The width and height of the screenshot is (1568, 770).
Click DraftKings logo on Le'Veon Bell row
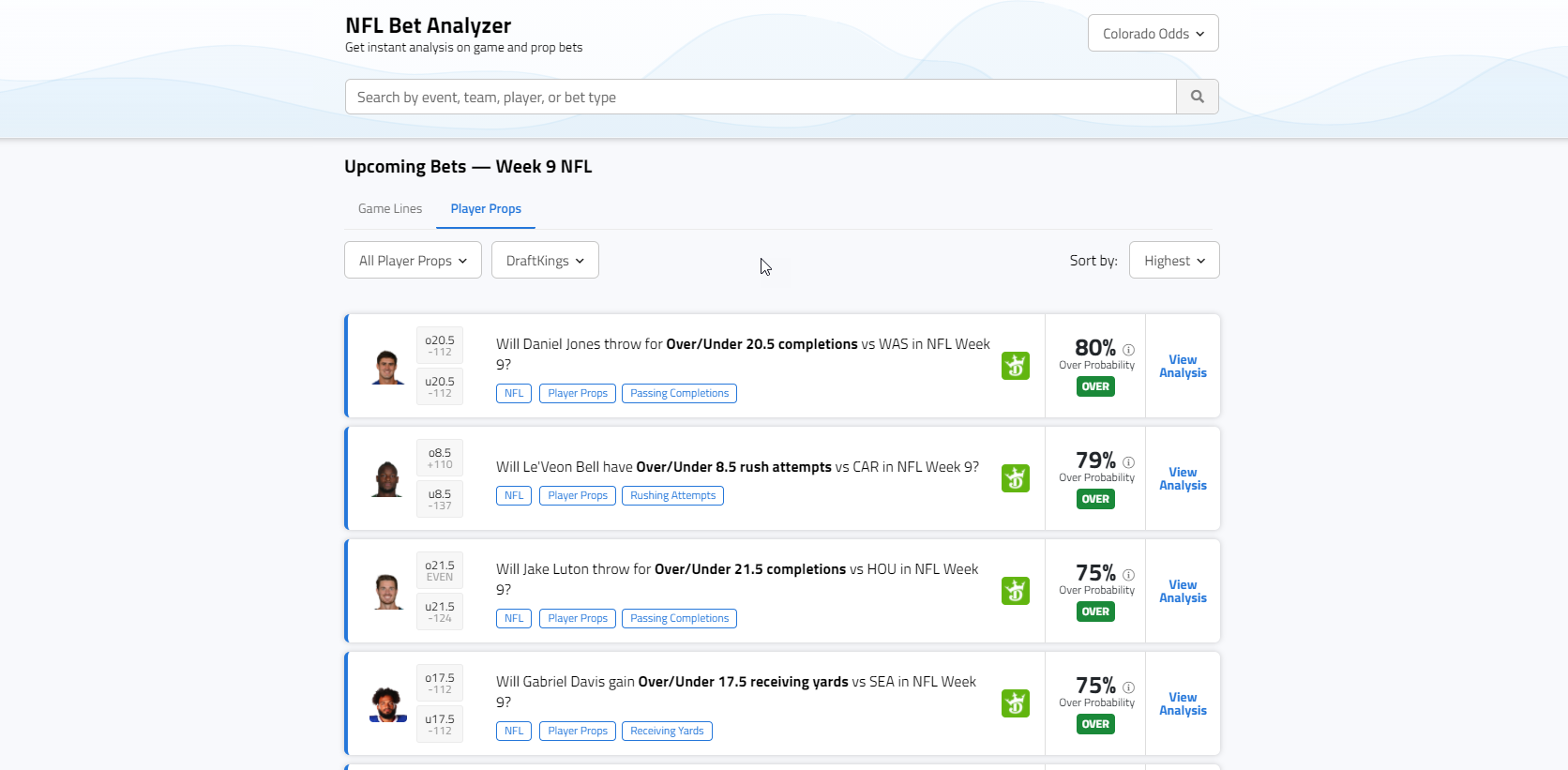1016,478
